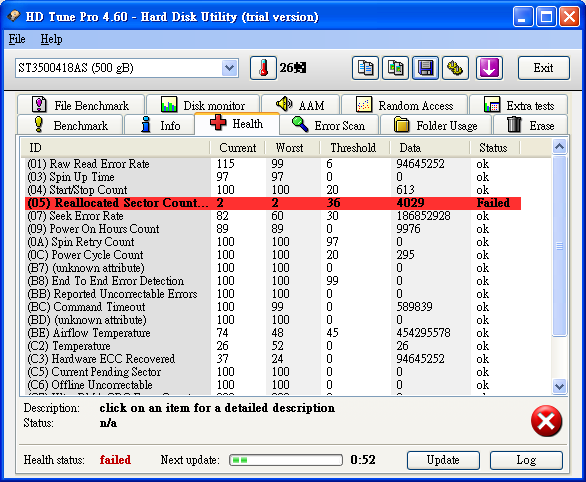Select the (09) Power On Hours Count row
Viewport: 586px width, 482px height.
tap(273, 229)
